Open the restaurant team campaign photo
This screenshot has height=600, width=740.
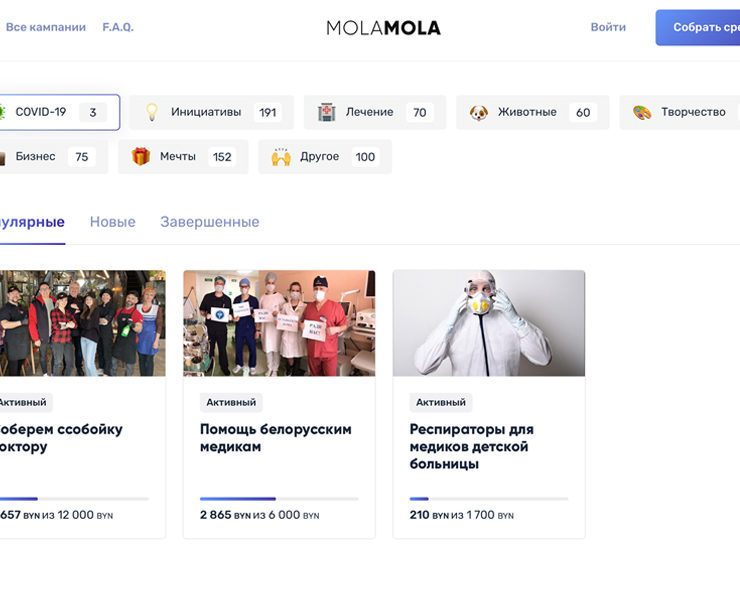[83, 323]
